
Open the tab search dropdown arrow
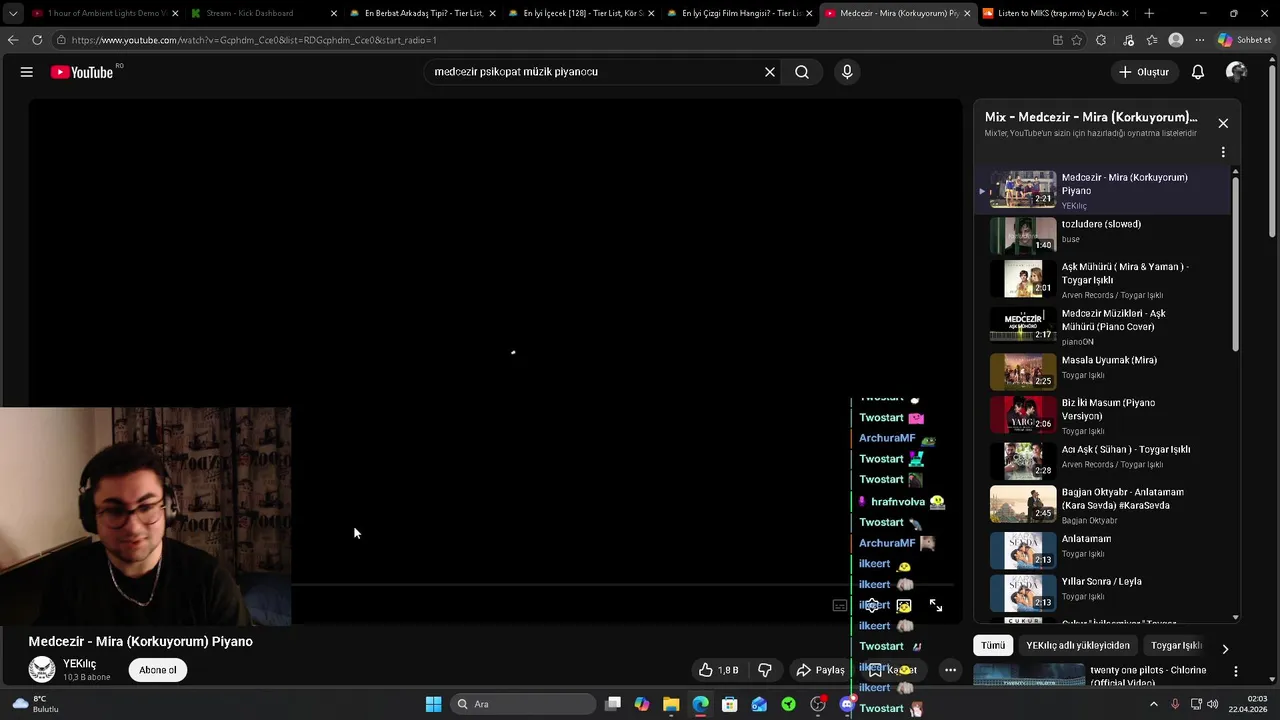(13, 13)
